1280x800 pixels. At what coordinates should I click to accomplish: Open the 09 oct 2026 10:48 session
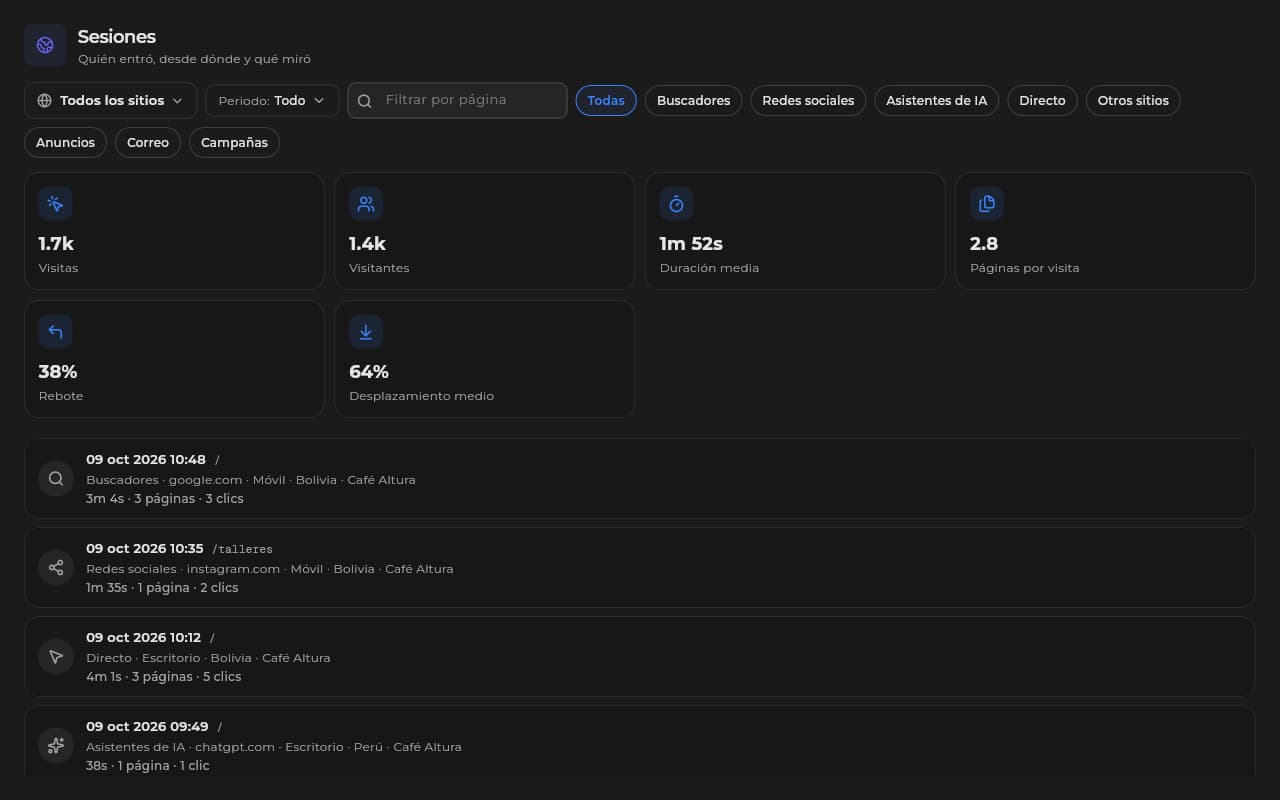coord(639,479)
